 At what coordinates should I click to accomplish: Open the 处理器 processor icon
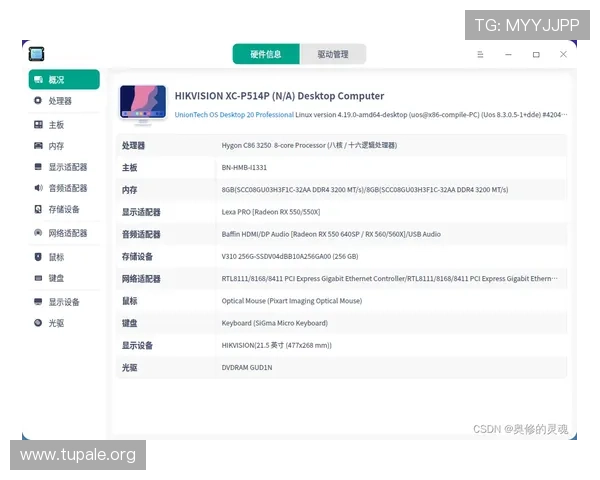point(38,101)
